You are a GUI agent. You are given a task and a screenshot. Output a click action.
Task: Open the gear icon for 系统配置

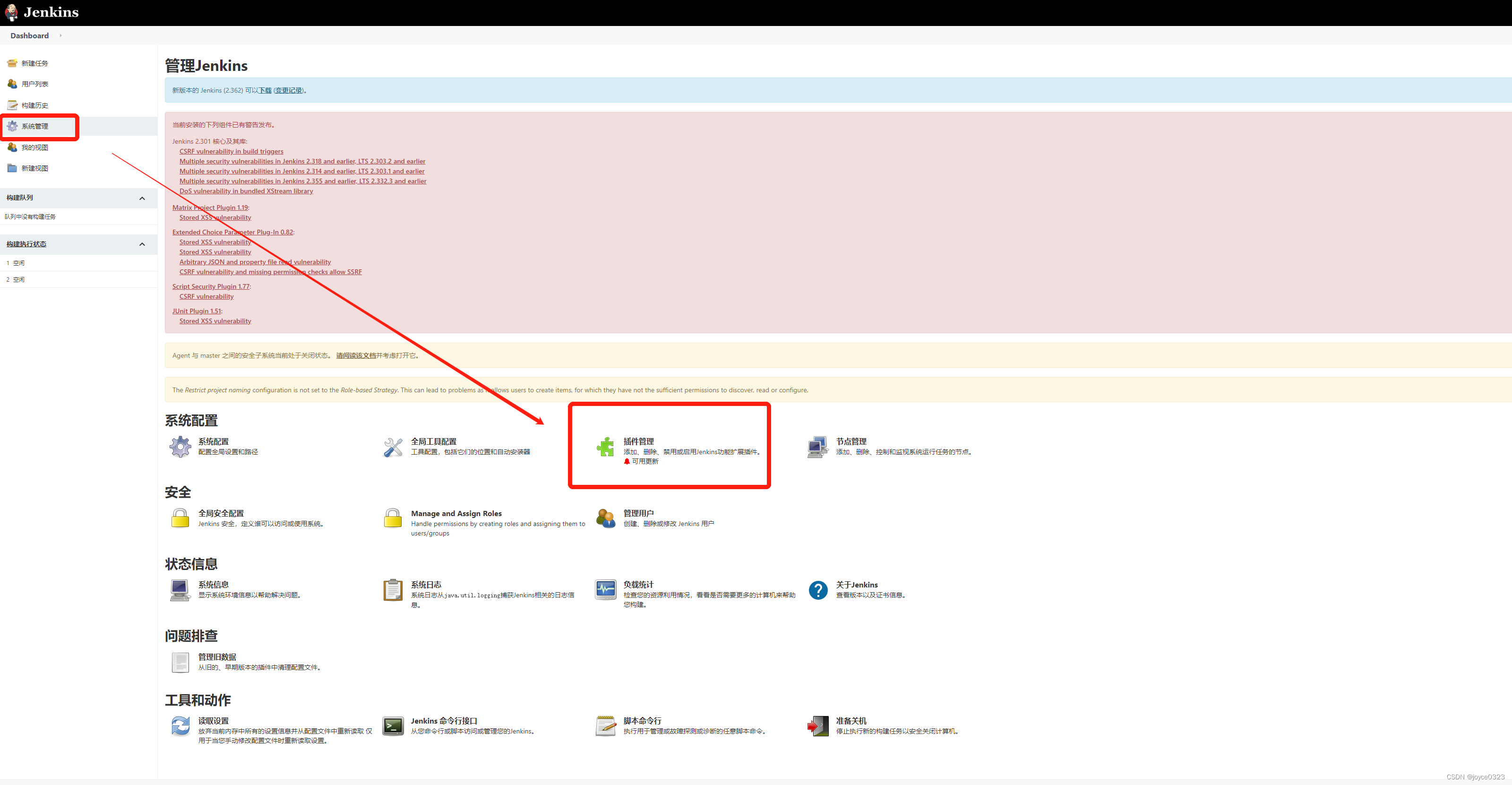(x=180, y=447)
